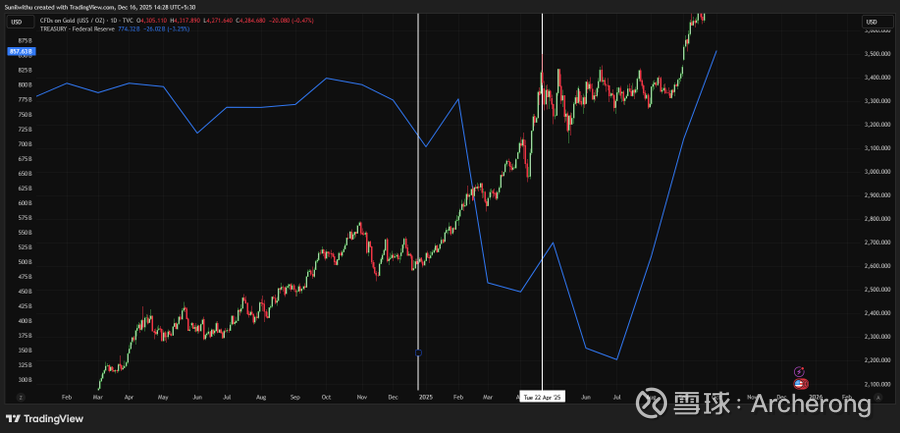Screen dimensions: 900x433
Task: Click the purple lightning news event icon
Action: (800, 372)
